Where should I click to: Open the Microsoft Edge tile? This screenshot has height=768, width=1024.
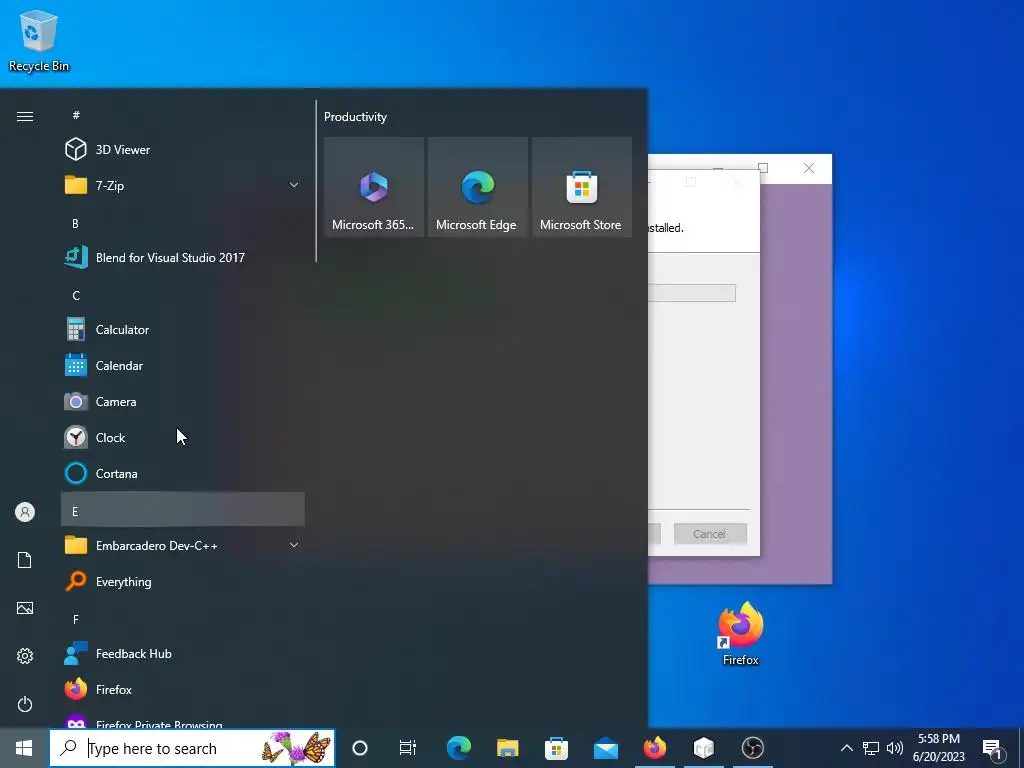point(477,187)
